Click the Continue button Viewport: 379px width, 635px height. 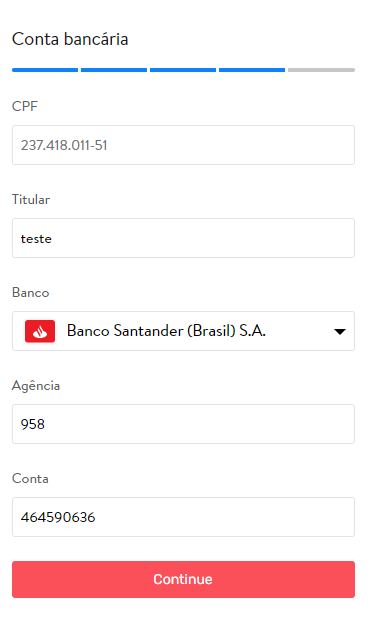pyautogui.click(x=183, y=580)
